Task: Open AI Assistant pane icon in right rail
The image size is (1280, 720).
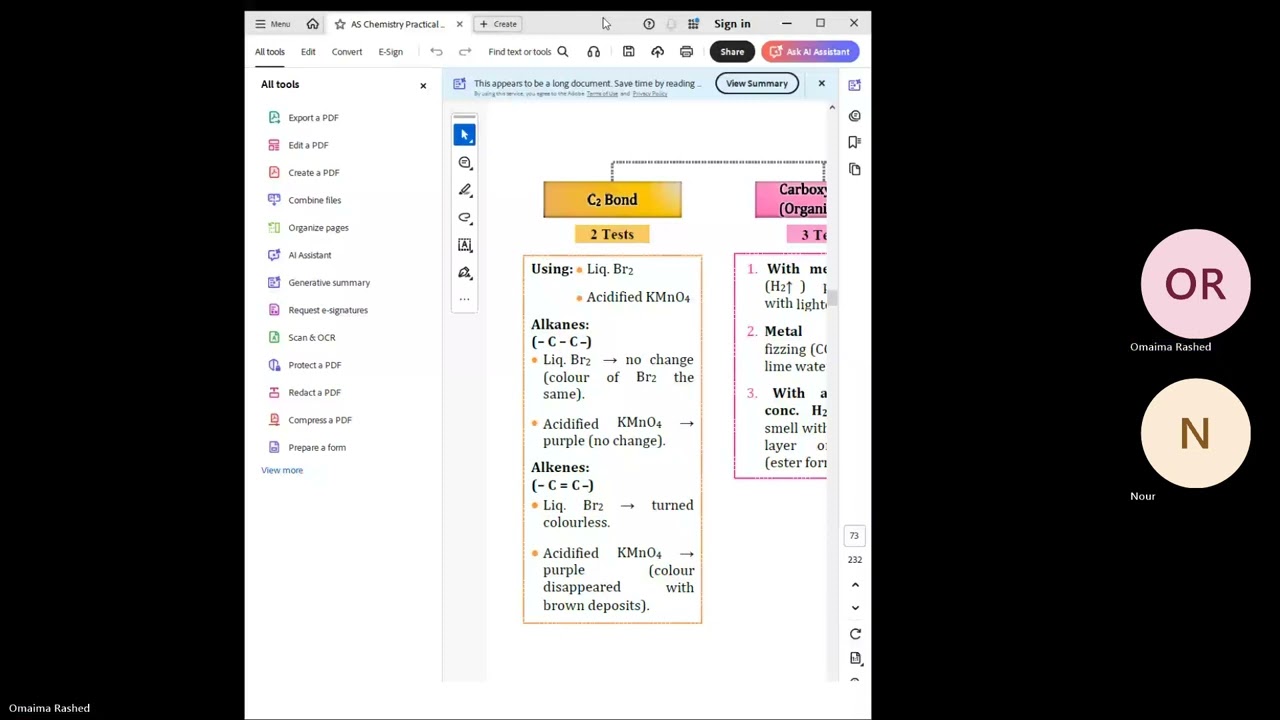Action: [855, 86]
